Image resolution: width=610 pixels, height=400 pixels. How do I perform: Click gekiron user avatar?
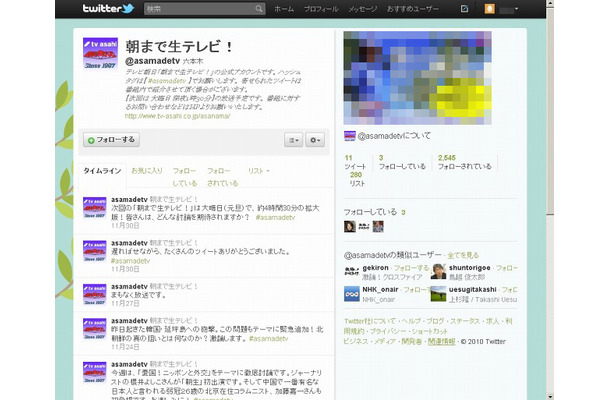(352, 272)
